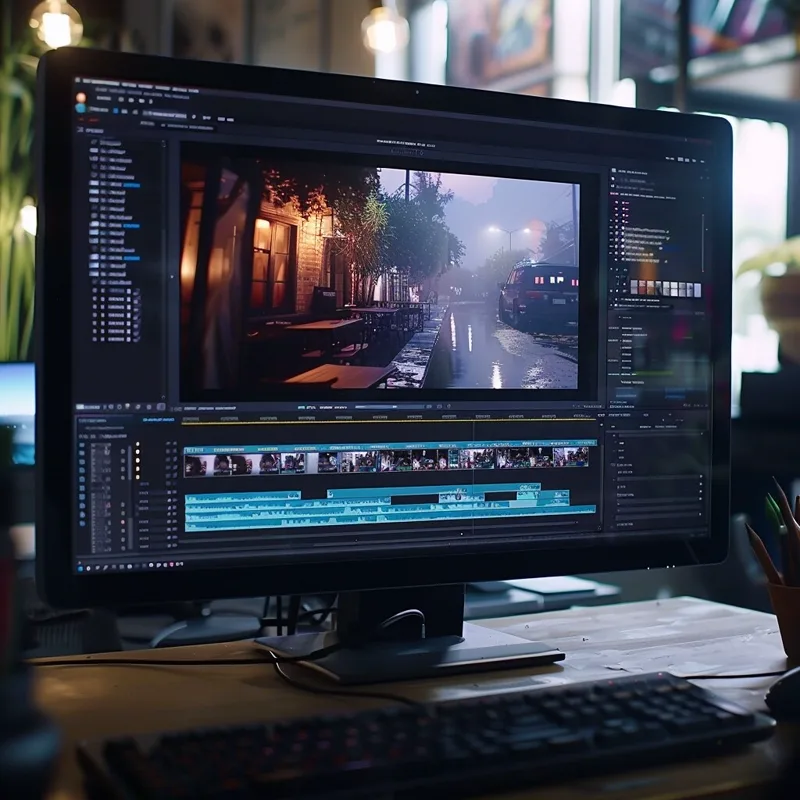Screen dimensions: 800x800
Task: Select the blue highlighted tab above the timeline
Action: coord(158,419)
